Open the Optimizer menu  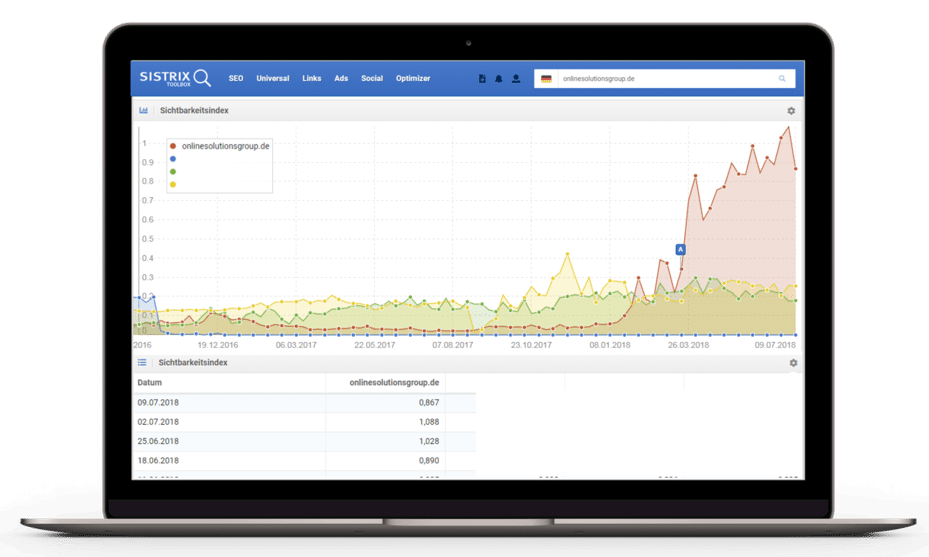tap(413, 78)
